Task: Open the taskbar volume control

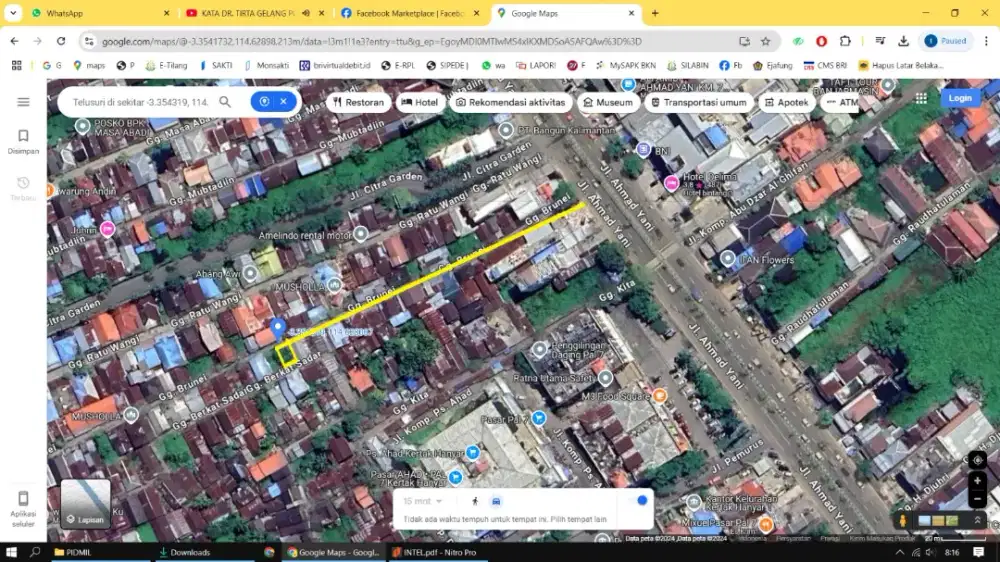Action: point(930,552)
